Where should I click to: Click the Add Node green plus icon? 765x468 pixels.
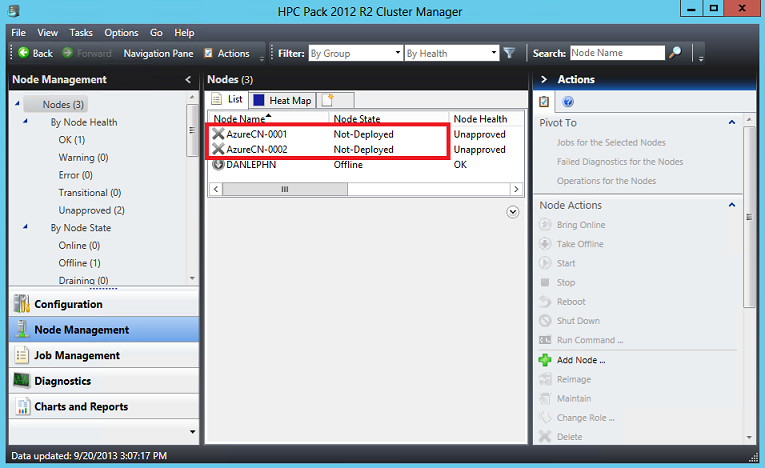545,359
